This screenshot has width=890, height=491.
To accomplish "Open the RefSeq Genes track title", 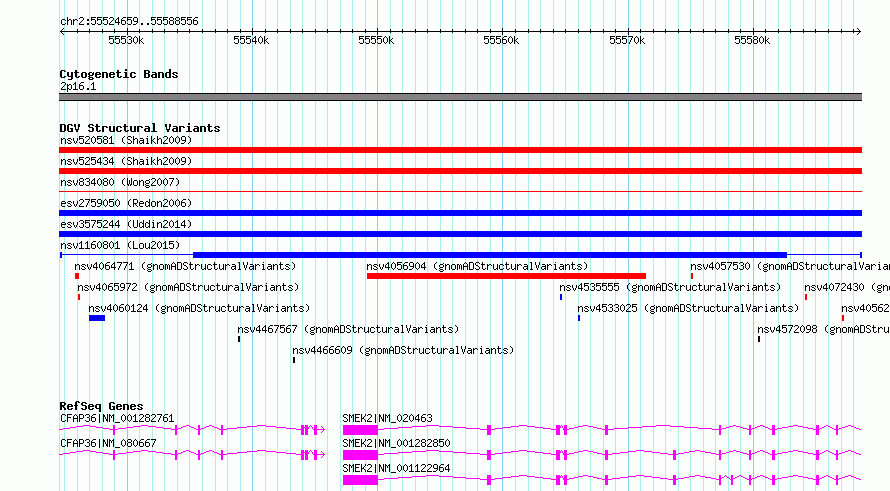I will pyautogui.click(x=102, y=406).
